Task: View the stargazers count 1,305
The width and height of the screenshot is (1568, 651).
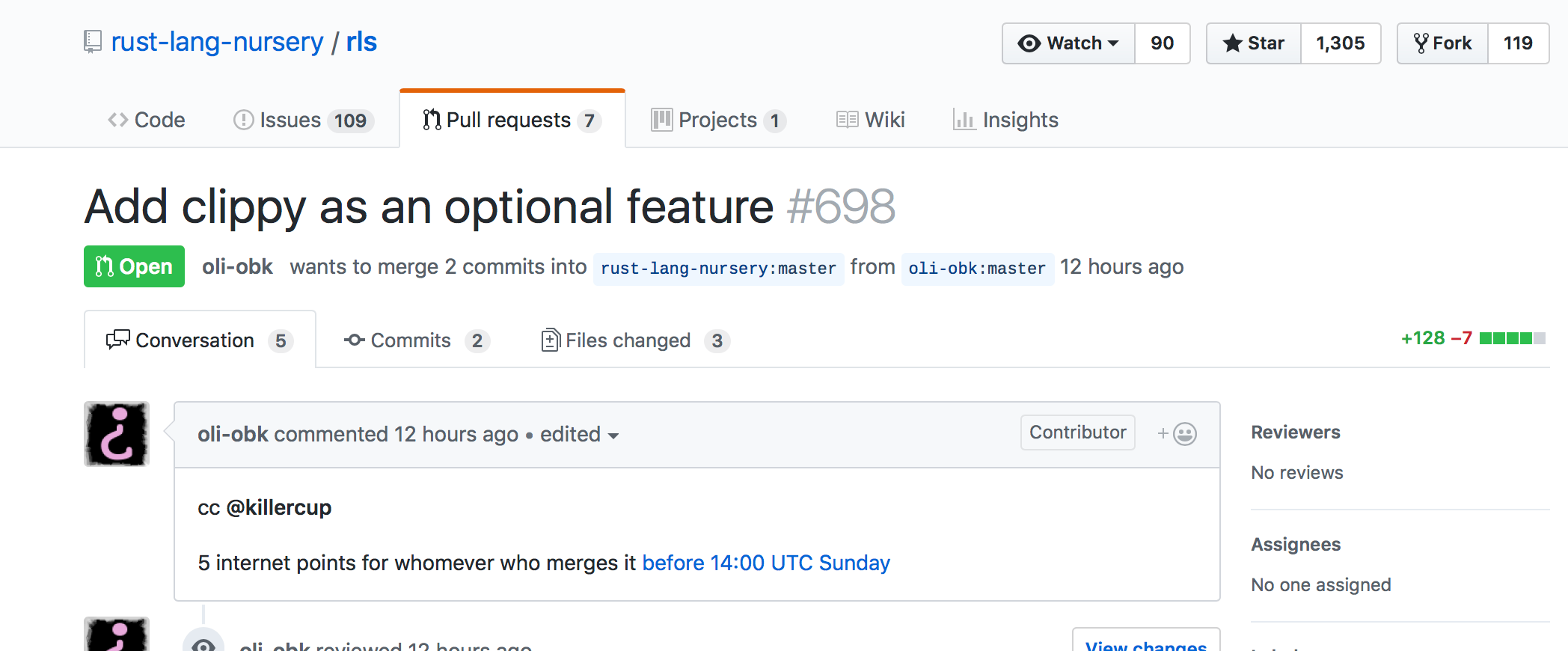Action: [x=1340, y=43]
